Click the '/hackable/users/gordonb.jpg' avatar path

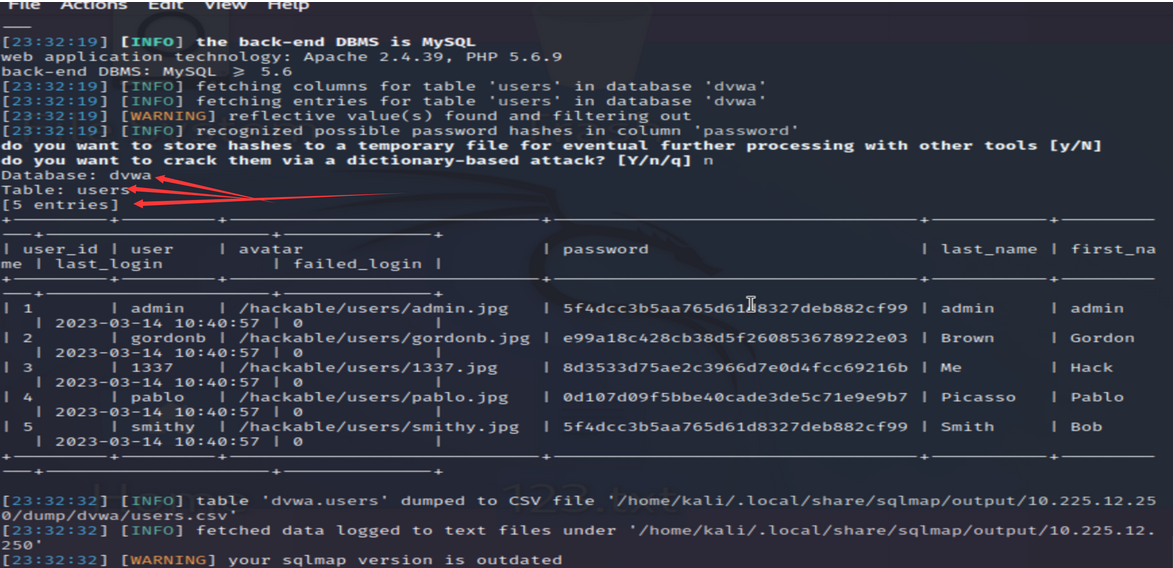[x=384, y=338]
